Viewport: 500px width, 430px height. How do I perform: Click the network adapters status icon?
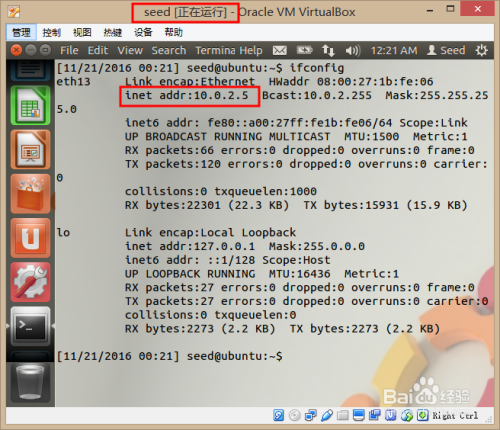pos(311,415)
